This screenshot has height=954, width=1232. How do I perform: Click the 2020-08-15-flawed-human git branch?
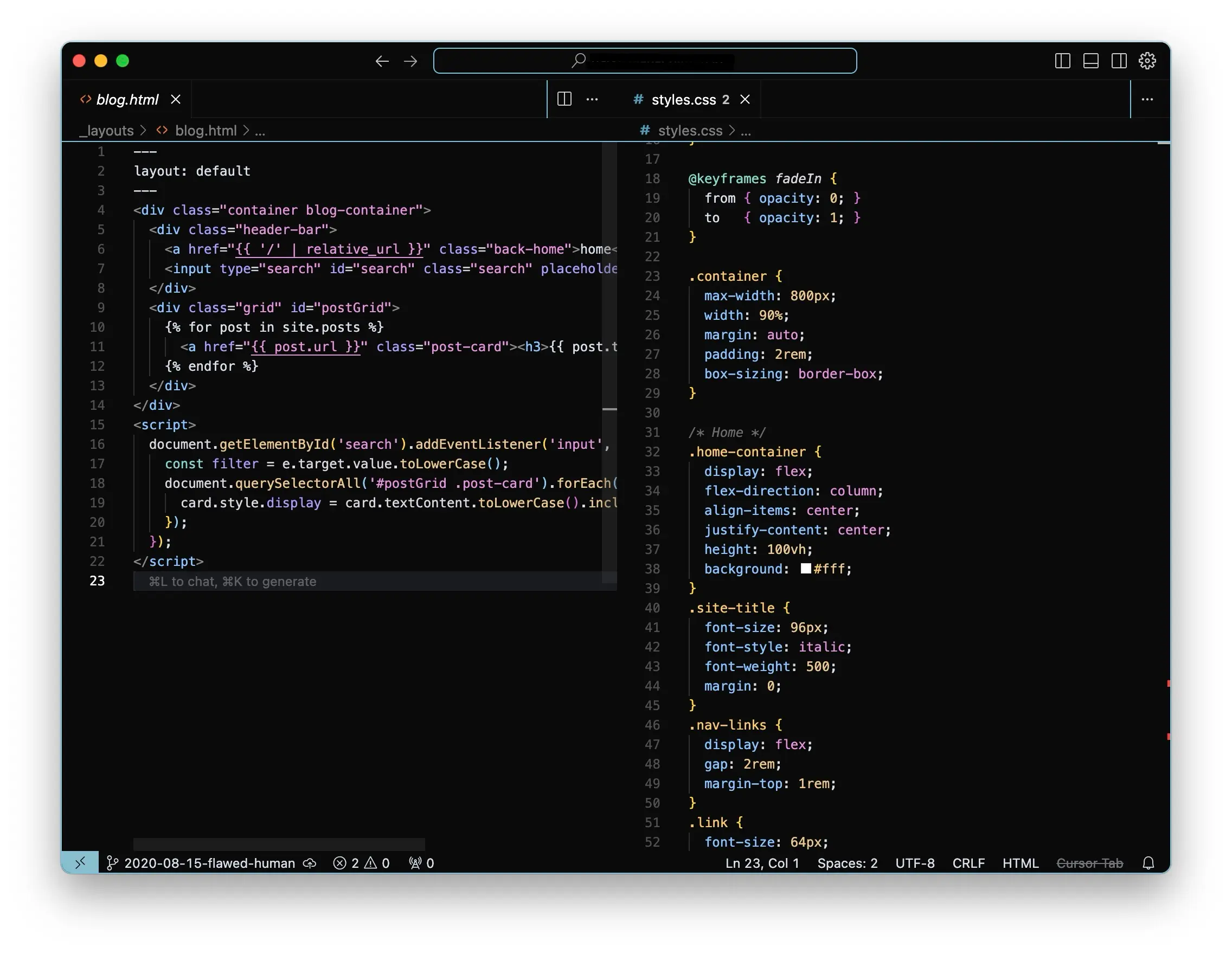tap(209, 862)
